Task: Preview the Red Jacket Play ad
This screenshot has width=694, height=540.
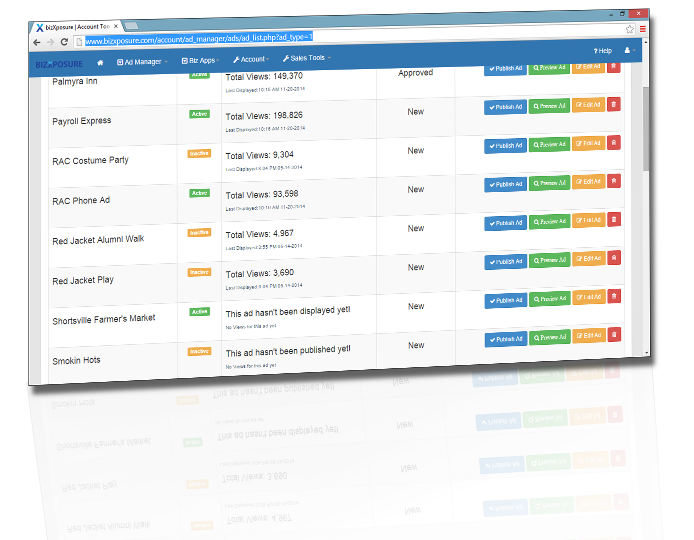Action: [x=550, y=260]
